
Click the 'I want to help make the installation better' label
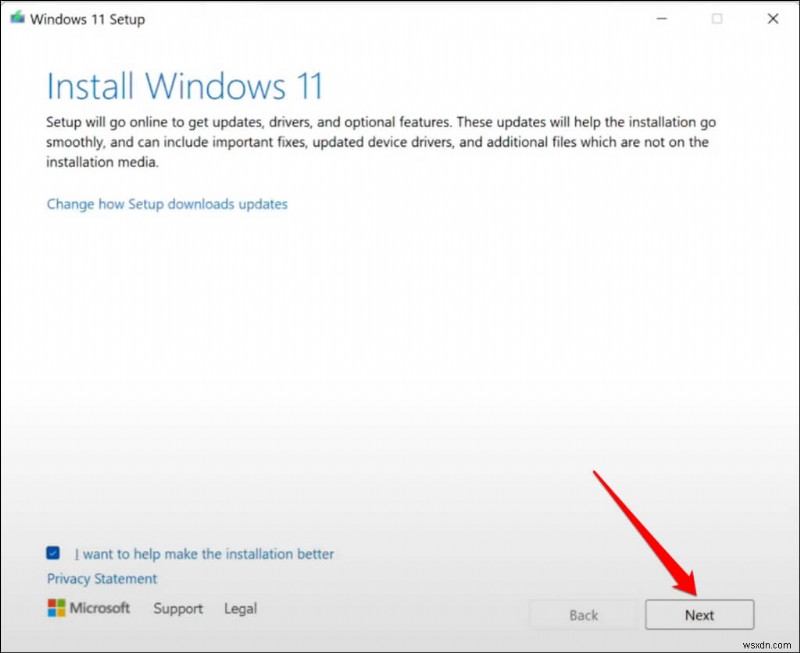[204, 554]
